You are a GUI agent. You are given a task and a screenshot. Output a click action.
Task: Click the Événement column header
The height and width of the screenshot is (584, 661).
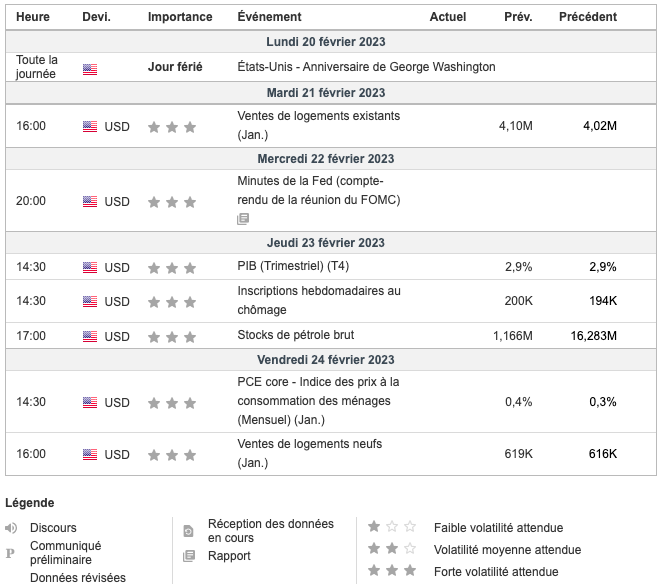pyautogui.click(x=269, y=17)
